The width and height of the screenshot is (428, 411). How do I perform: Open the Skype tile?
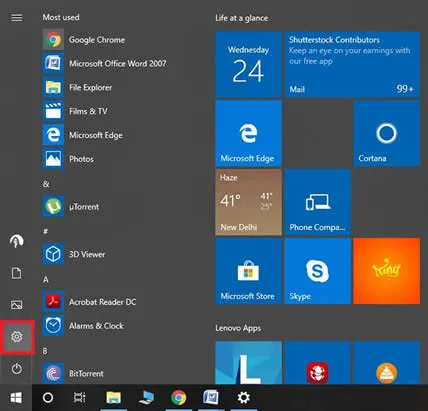pos(317,271)
